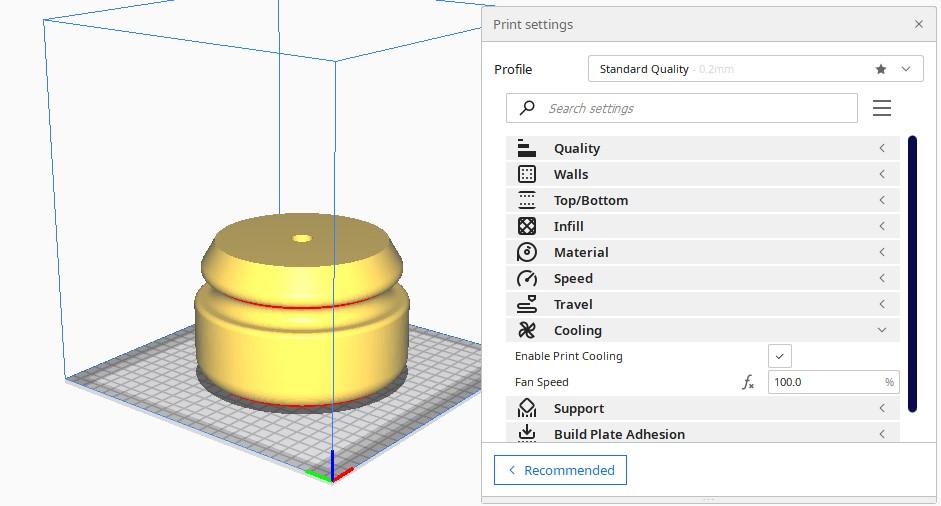Collapse the Cooling section chevron
This screenshot has height=506, width=941.
click(882, 330)
